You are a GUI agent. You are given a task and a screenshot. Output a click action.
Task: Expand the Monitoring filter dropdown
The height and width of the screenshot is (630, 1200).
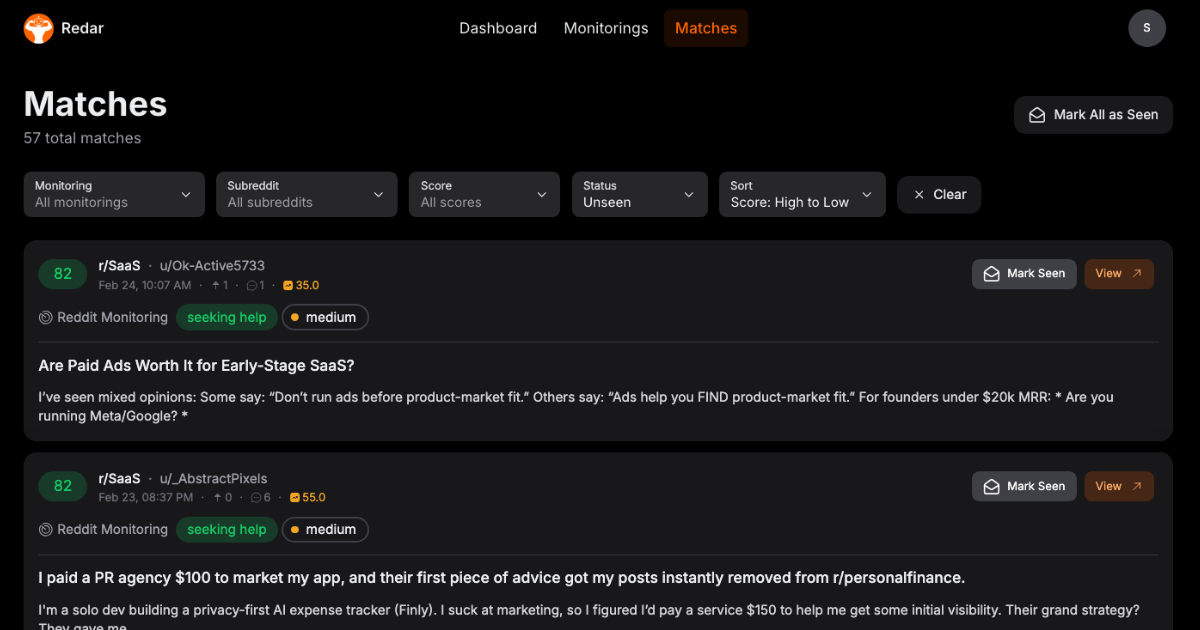[x=114, y=194]
